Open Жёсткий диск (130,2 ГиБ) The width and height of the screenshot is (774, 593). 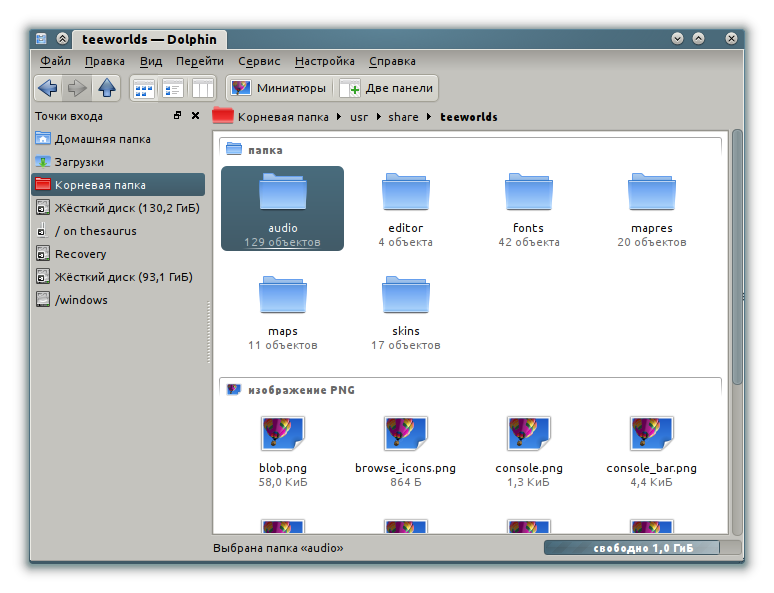118,208
